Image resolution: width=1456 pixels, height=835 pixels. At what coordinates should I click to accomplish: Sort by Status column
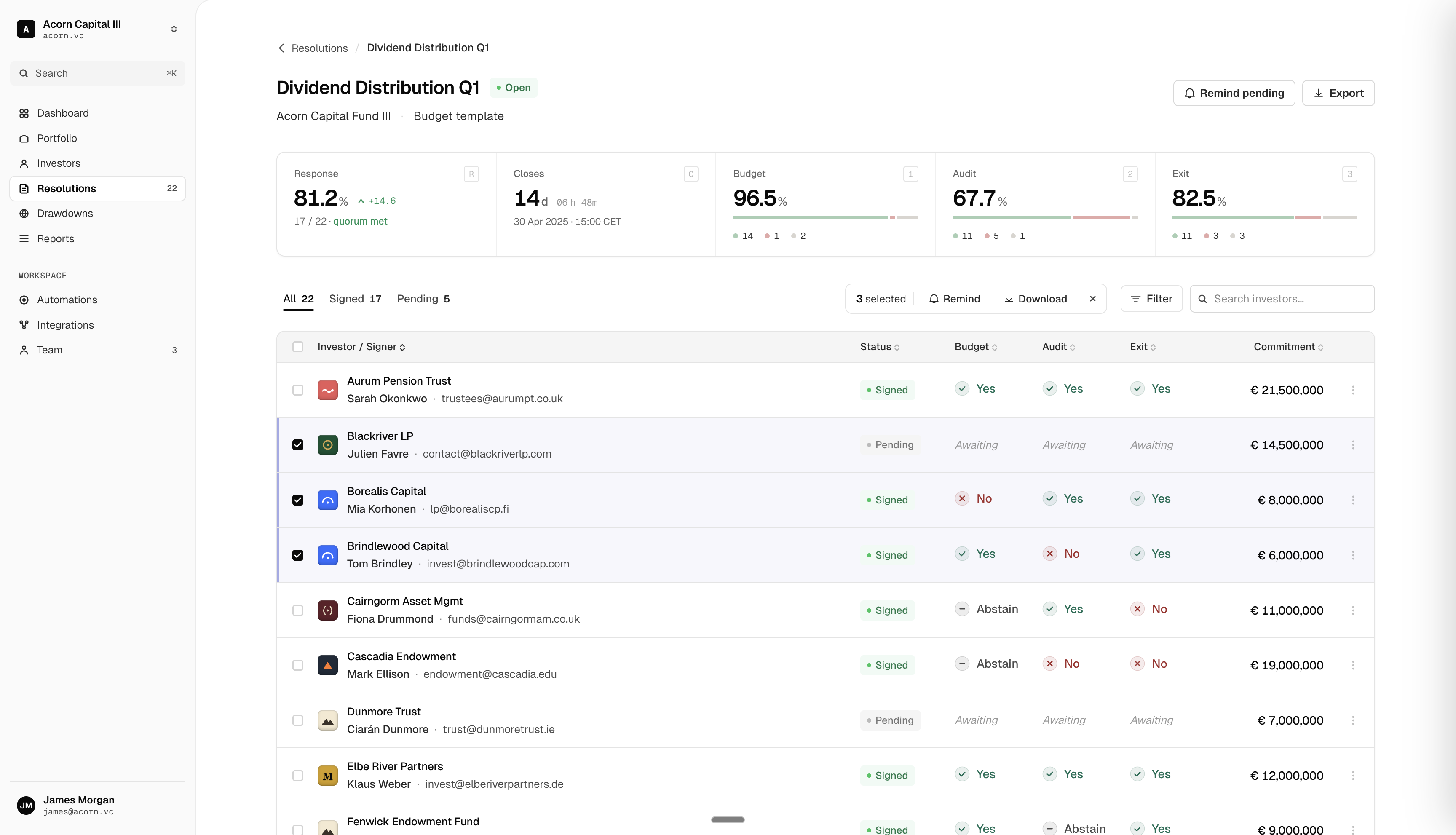tap(880, 347)
